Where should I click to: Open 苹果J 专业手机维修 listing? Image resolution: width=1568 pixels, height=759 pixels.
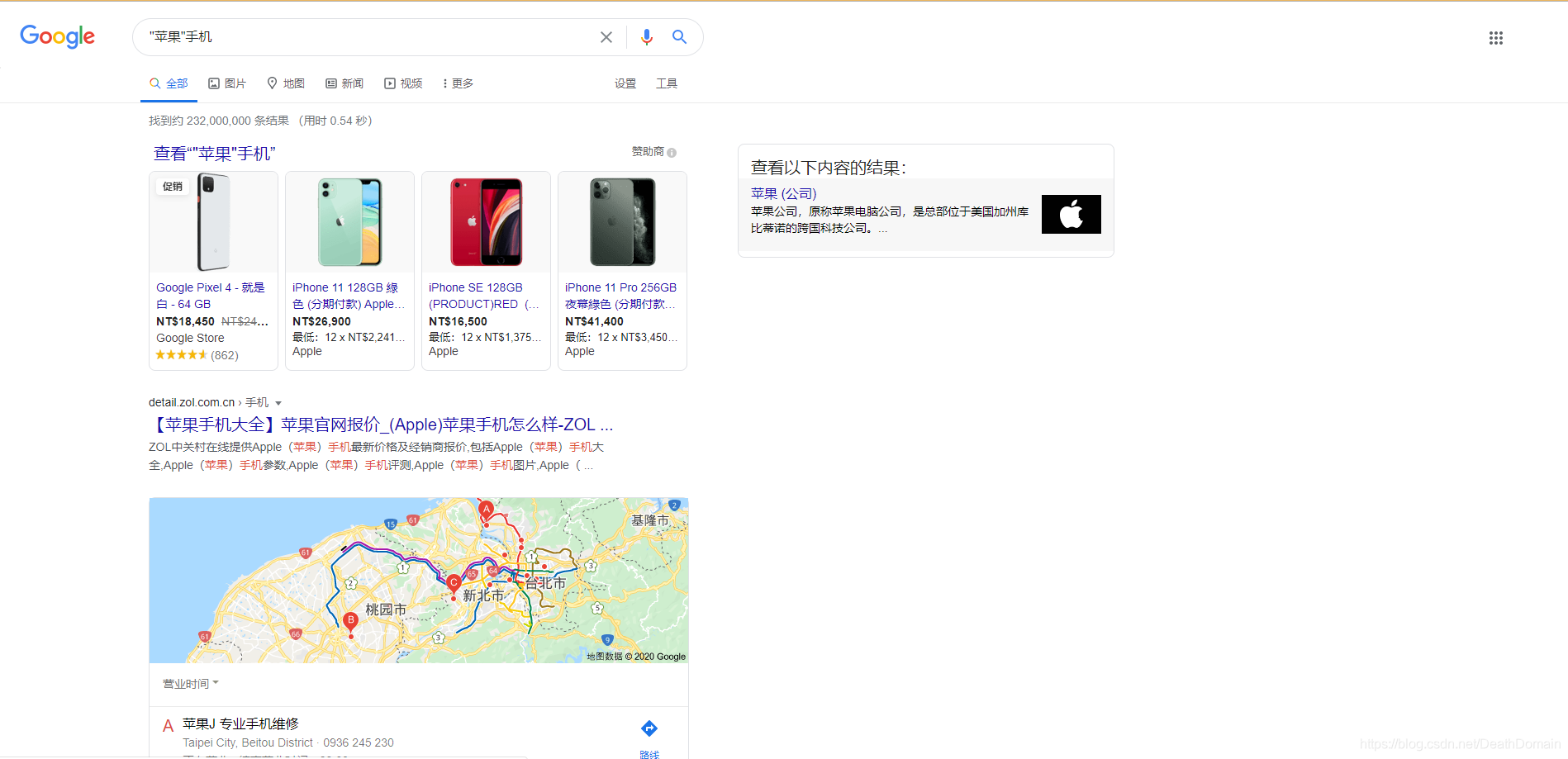(x=240, y=723)
